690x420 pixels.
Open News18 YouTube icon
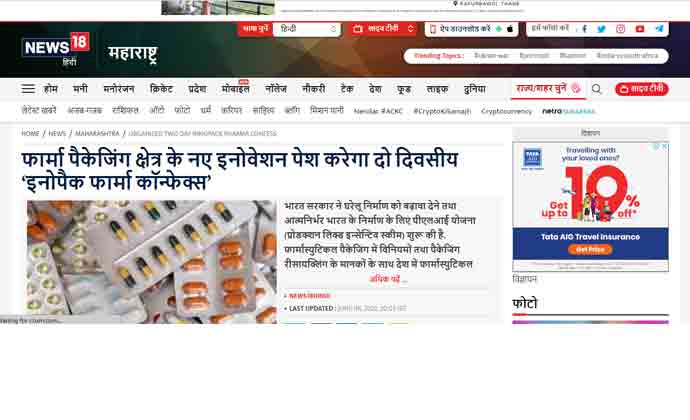tap(640, 29)
